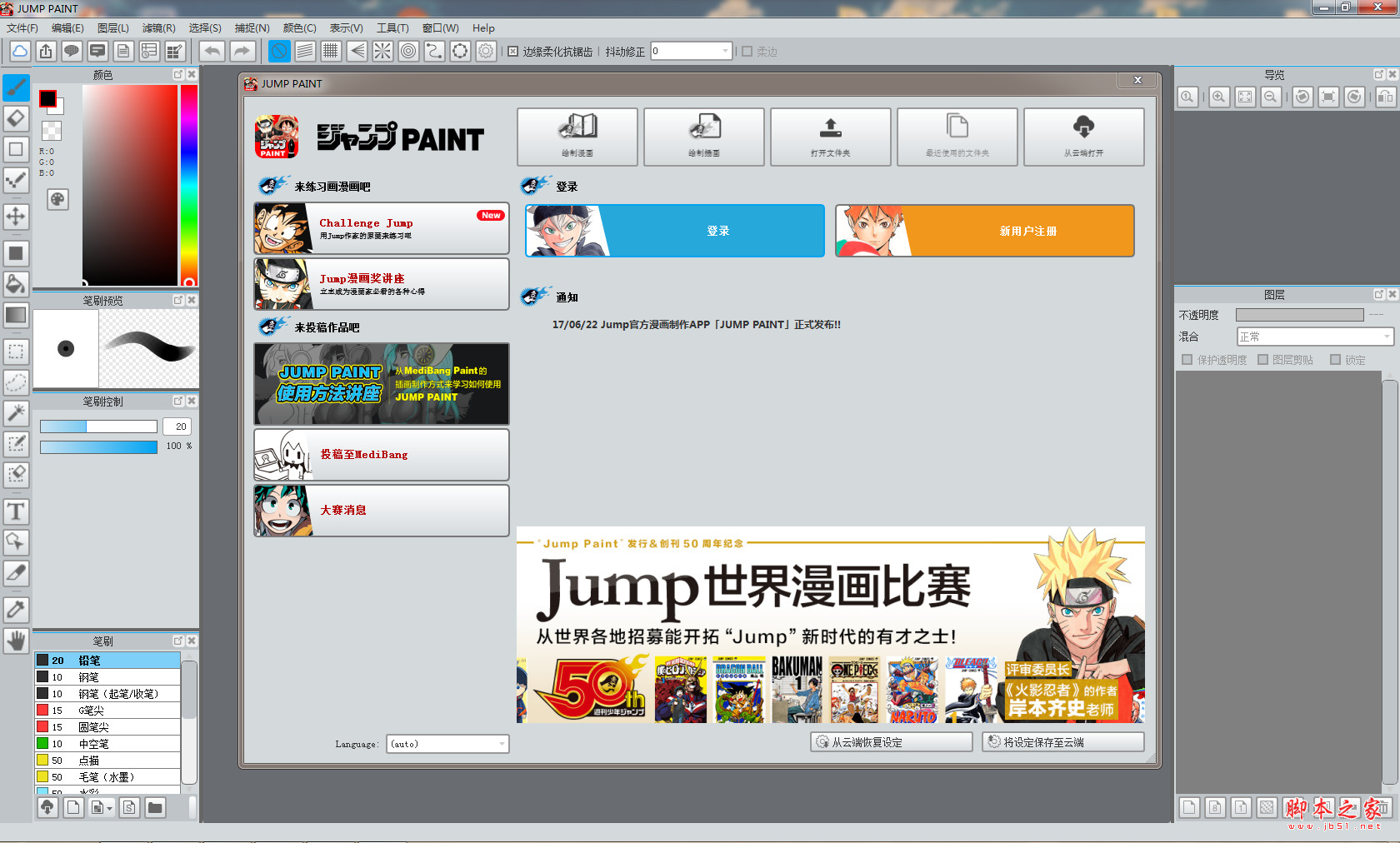Enable 图层剪贴 clipping checkbox

coord(1262,360)
